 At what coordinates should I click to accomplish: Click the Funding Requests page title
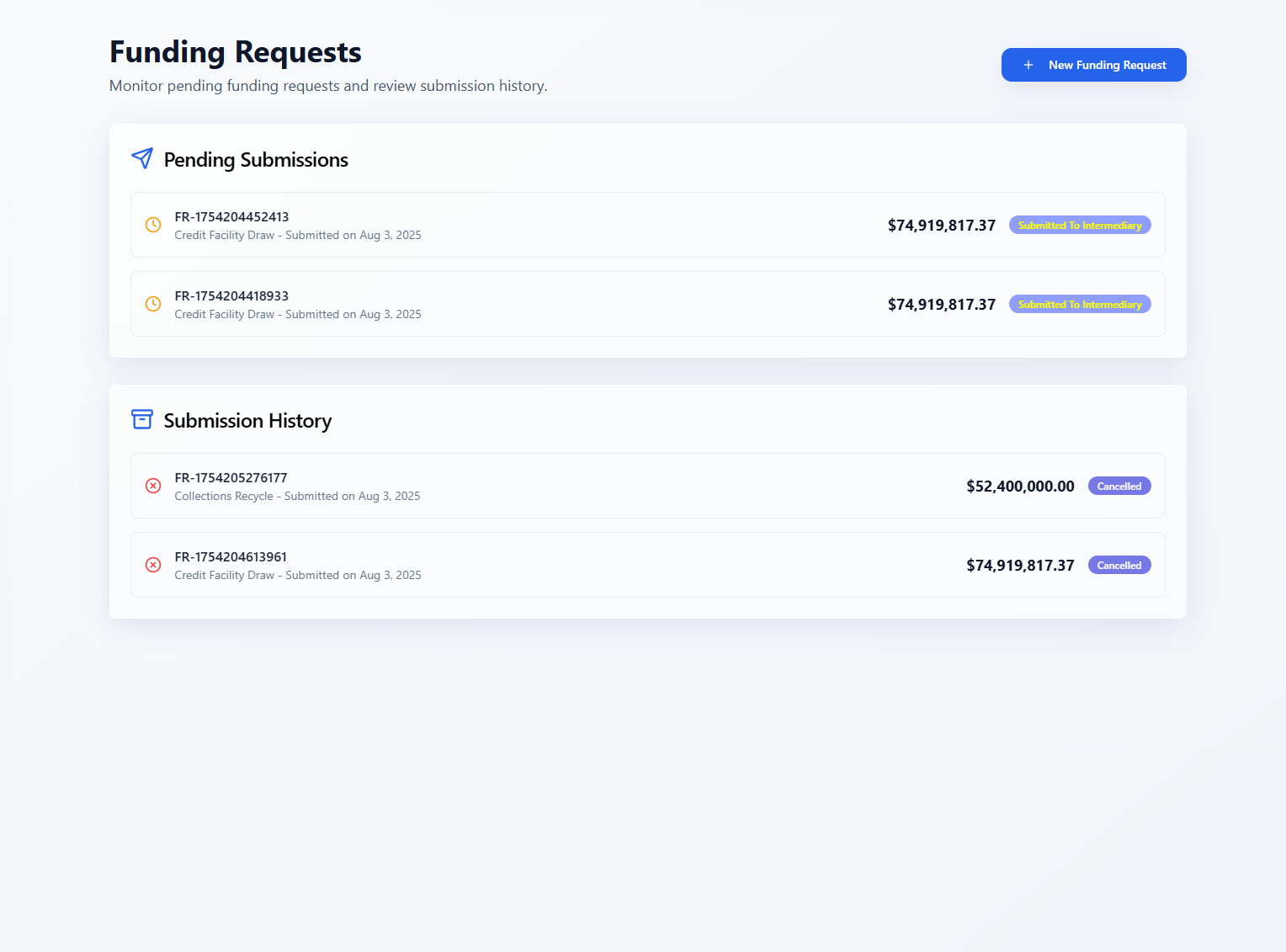(x=236, y=52)
